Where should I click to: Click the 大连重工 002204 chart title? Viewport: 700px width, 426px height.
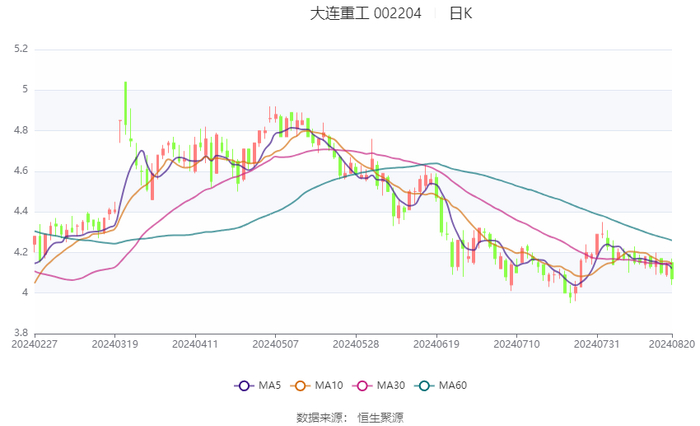[x=366, y=14]
